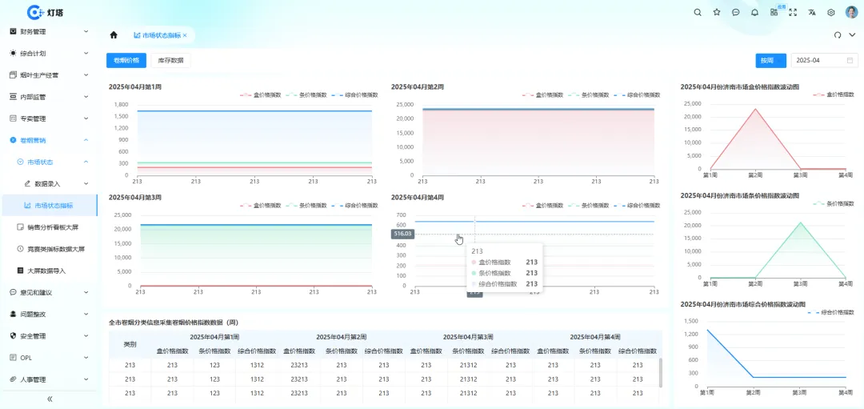
Task: Click the 专卖管理 sidebar icon
Action: click(x=13, y=119)
